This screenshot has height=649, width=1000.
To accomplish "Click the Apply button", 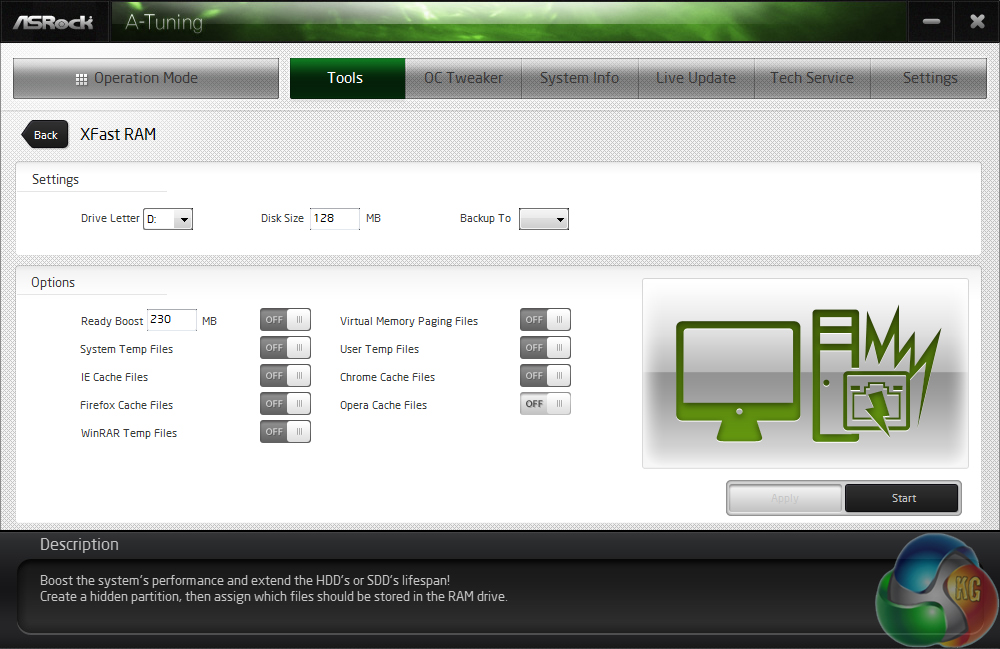I will (785, 498).
